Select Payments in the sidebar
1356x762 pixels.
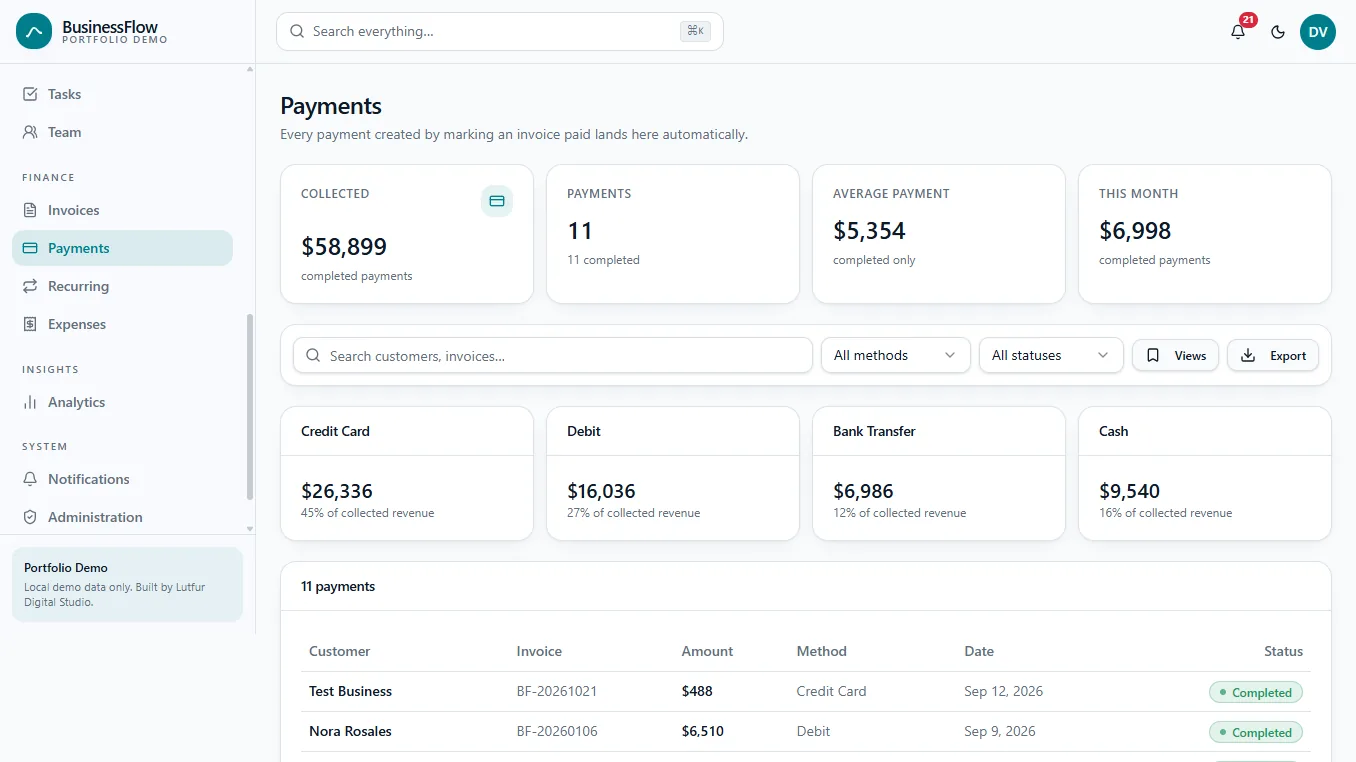pyautogui.click(x=122, y=248)
